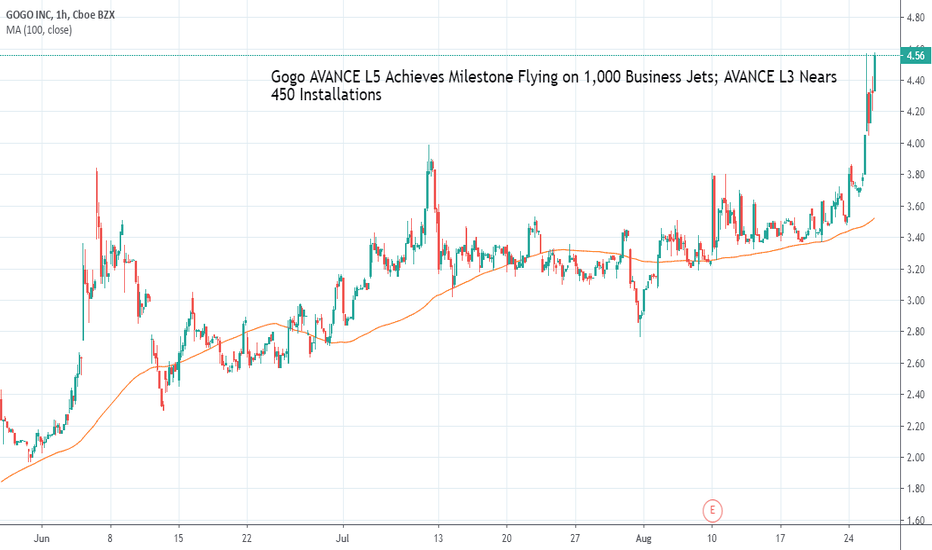The height and width of the screenshot is (550, 932).
Task: Click the 2.00 price level on price axis
Action: (915, 457)
